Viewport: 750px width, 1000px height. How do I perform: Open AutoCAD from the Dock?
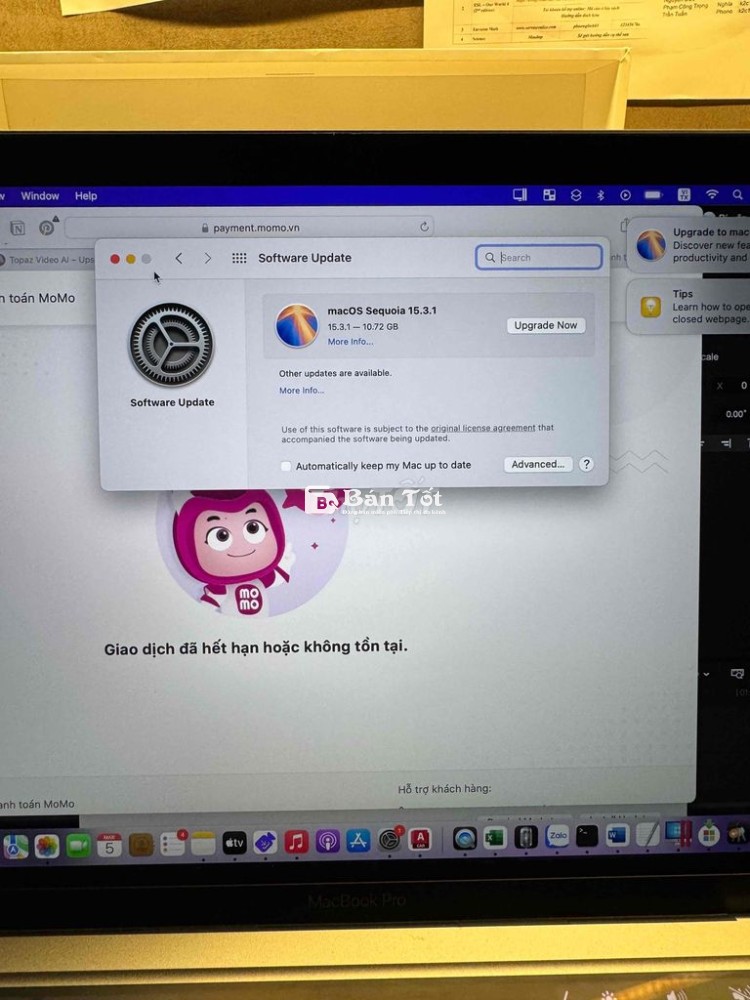click(420, 840)
